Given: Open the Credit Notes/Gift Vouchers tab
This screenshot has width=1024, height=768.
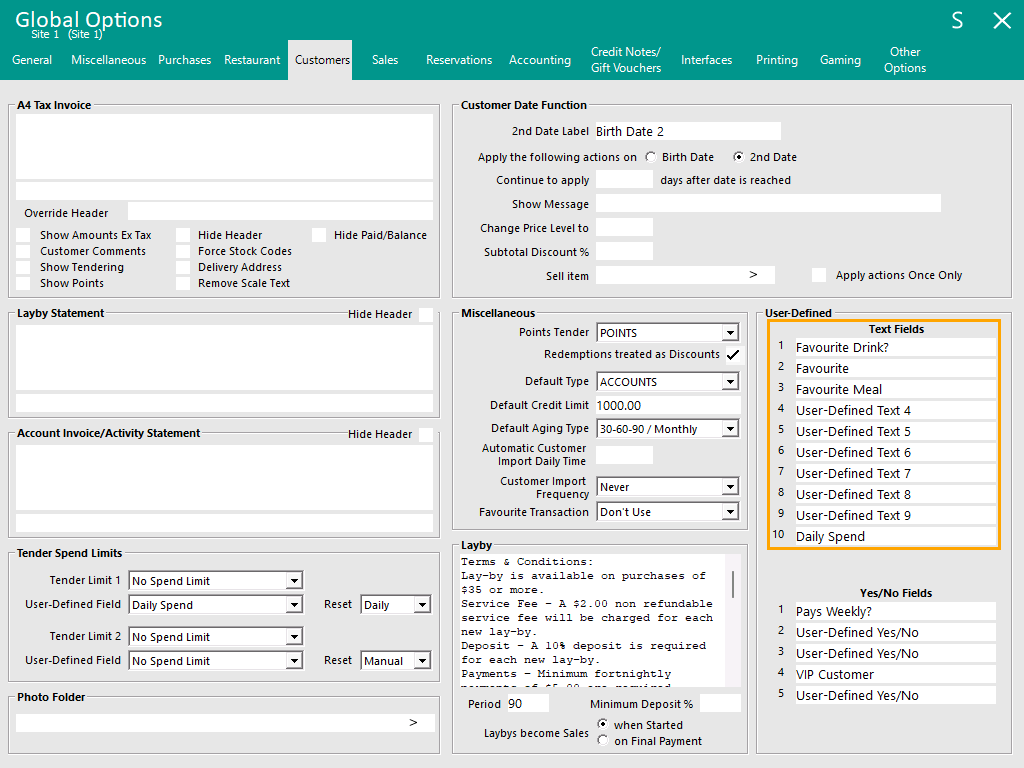Looking at the screenshot, I should (626, 60).
